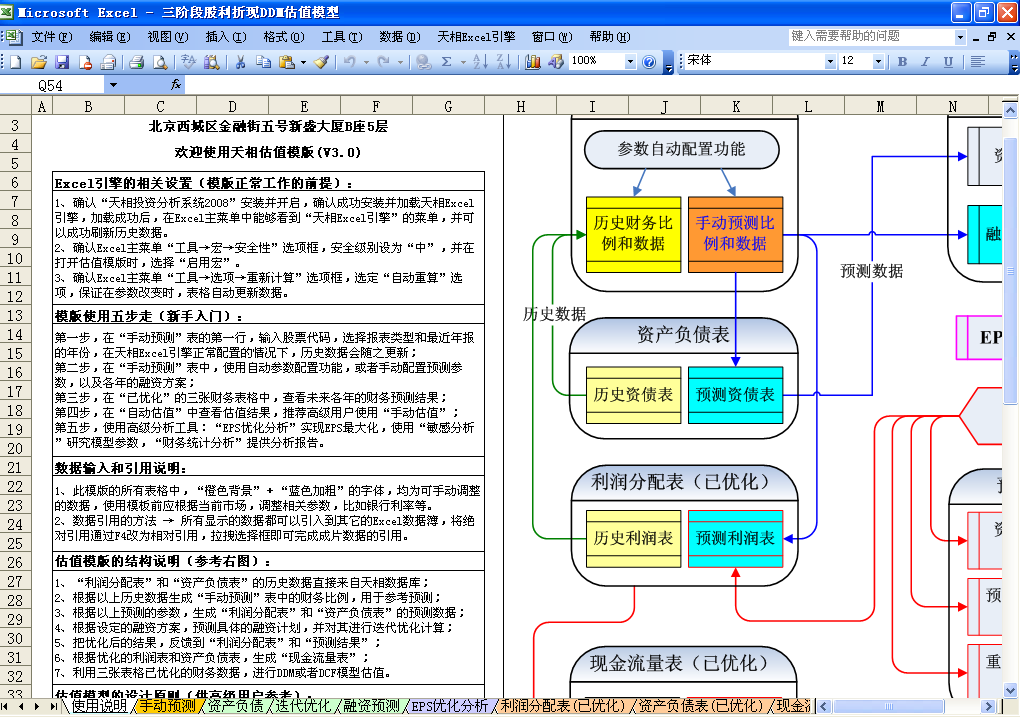Sort descending Z to A
Image resolution: width=1020 pixels, height=717 pixels.
tap(503, 62)
